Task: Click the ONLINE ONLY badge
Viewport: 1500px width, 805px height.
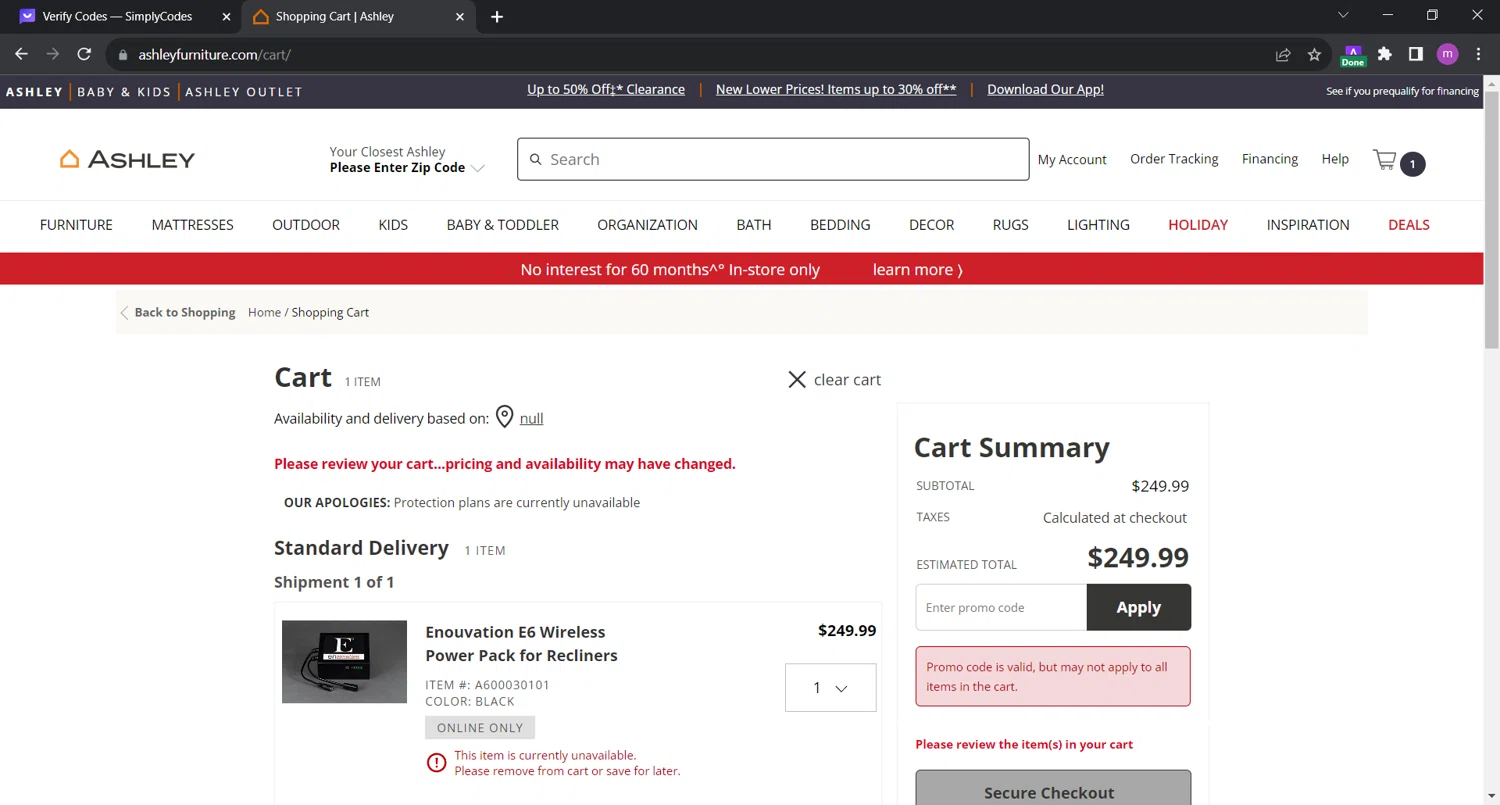Action: (480, 728)
